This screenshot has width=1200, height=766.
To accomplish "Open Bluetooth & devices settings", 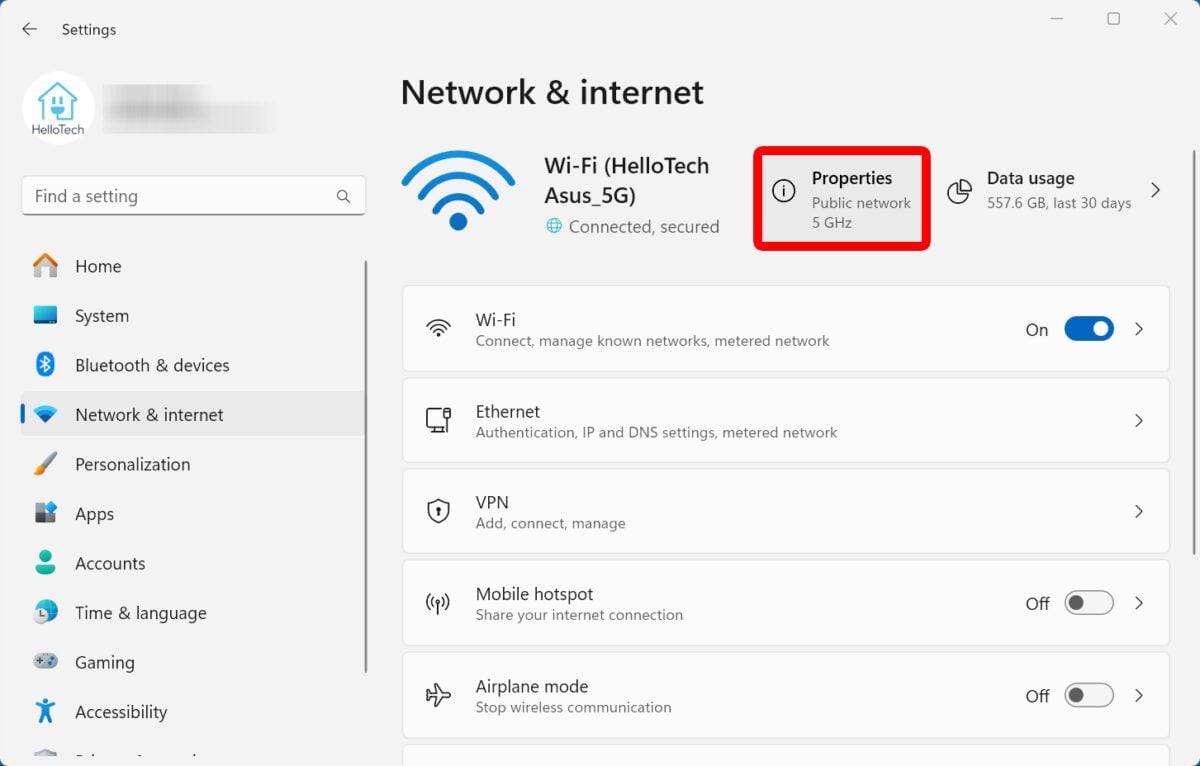I will 152,365.
